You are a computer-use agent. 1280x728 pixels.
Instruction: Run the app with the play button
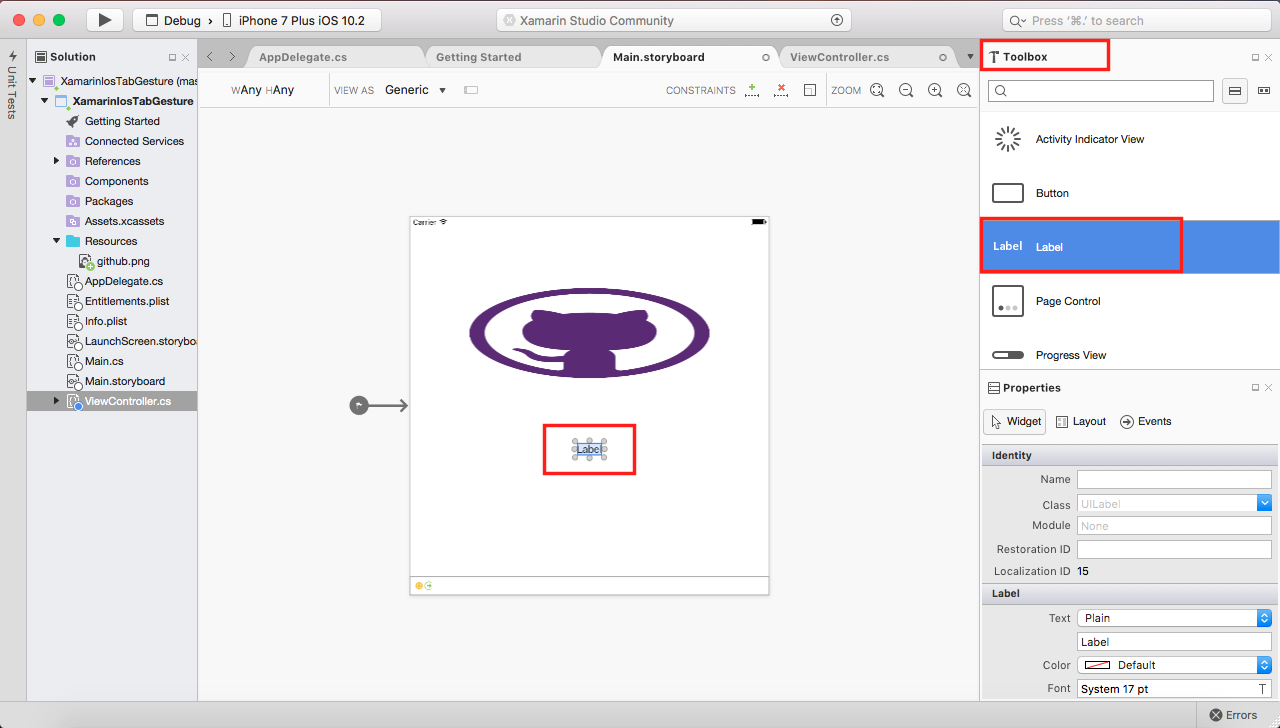click(104, 19)
